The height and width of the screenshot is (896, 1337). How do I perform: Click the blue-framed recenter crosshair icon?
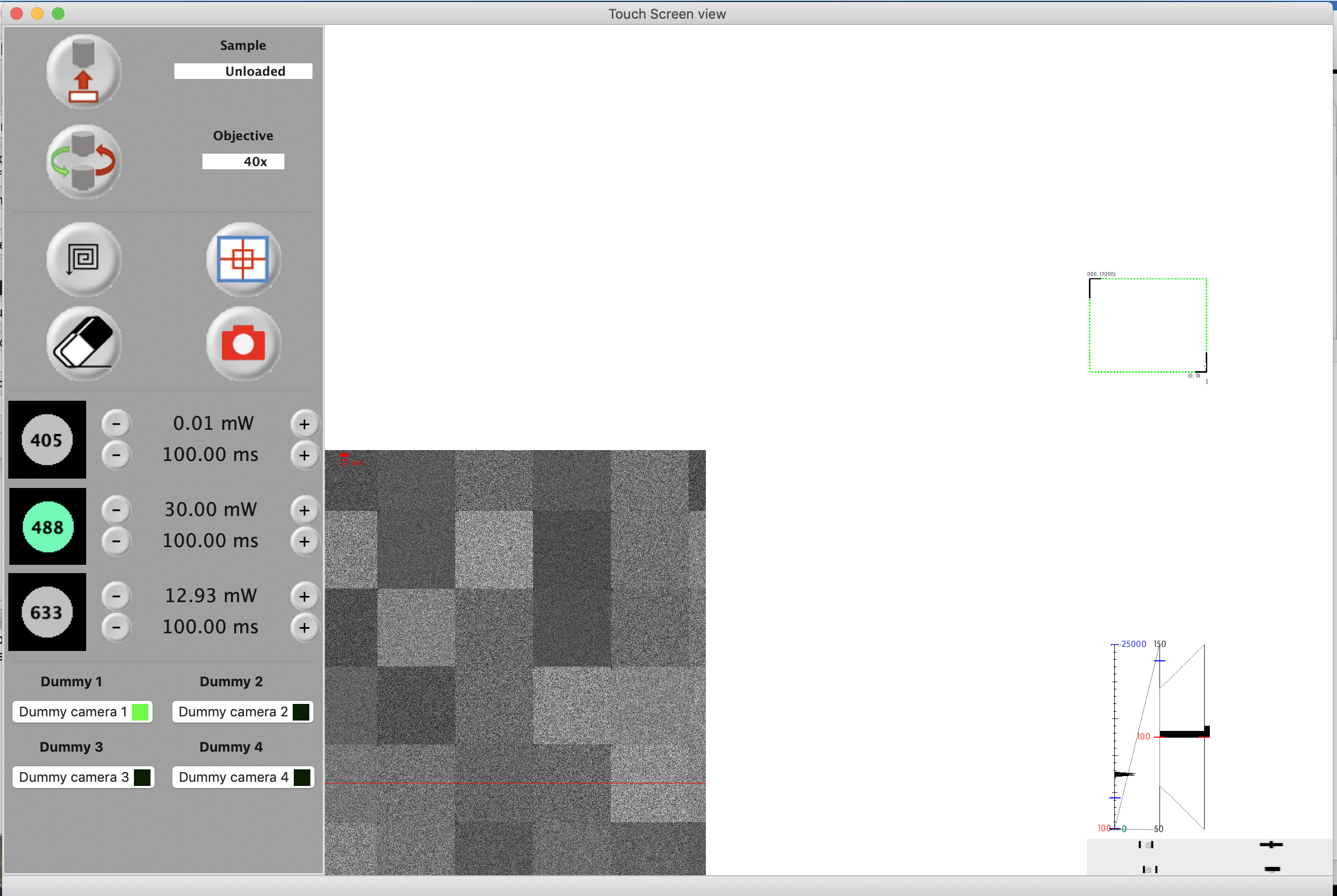(x=243, y=259)
